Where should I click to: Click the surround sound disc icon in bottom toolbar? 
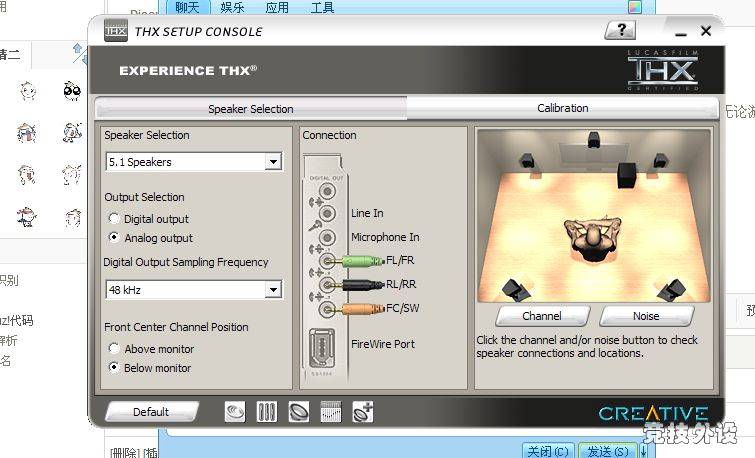pos(235,412)
